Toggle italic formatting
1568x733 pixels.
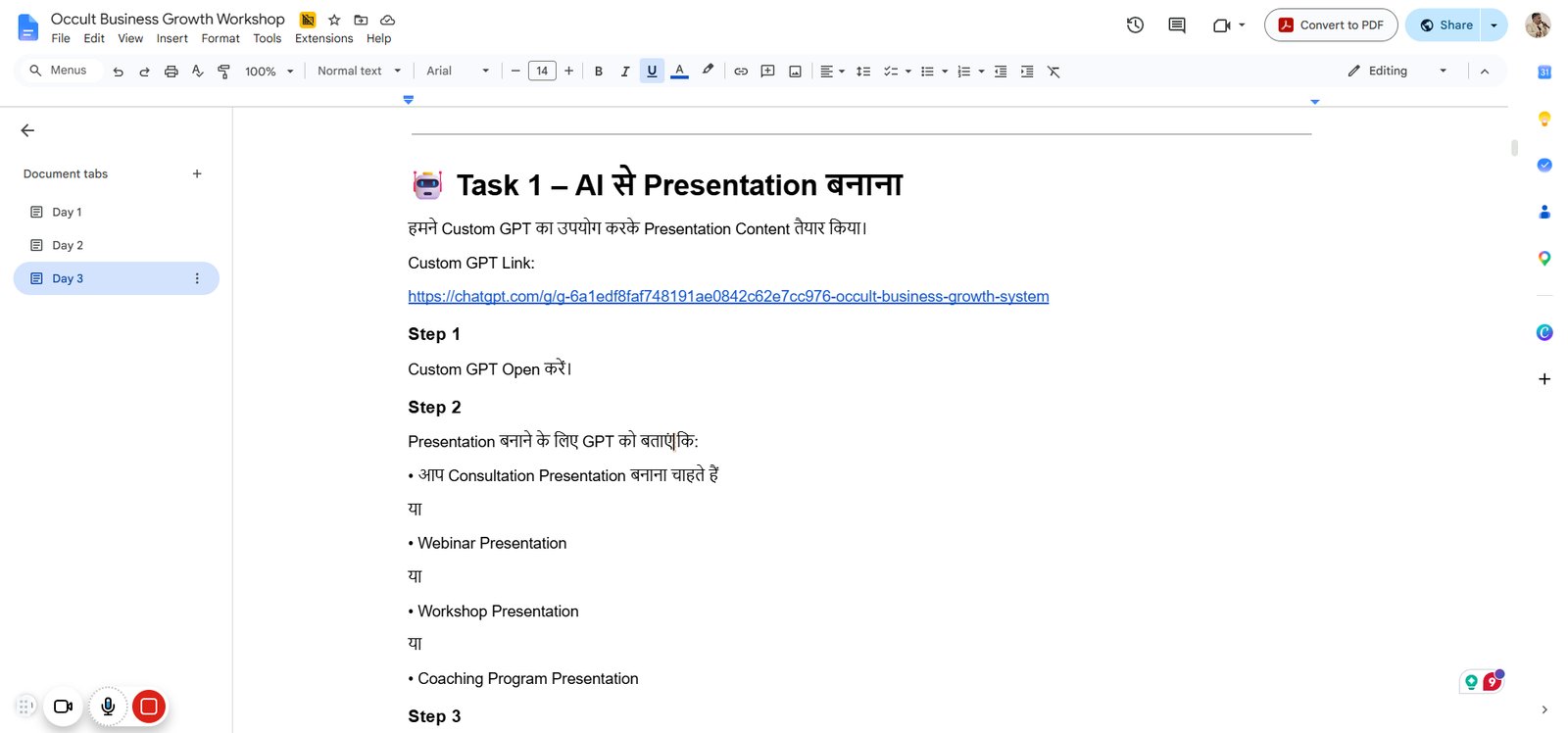pos(625,72)
